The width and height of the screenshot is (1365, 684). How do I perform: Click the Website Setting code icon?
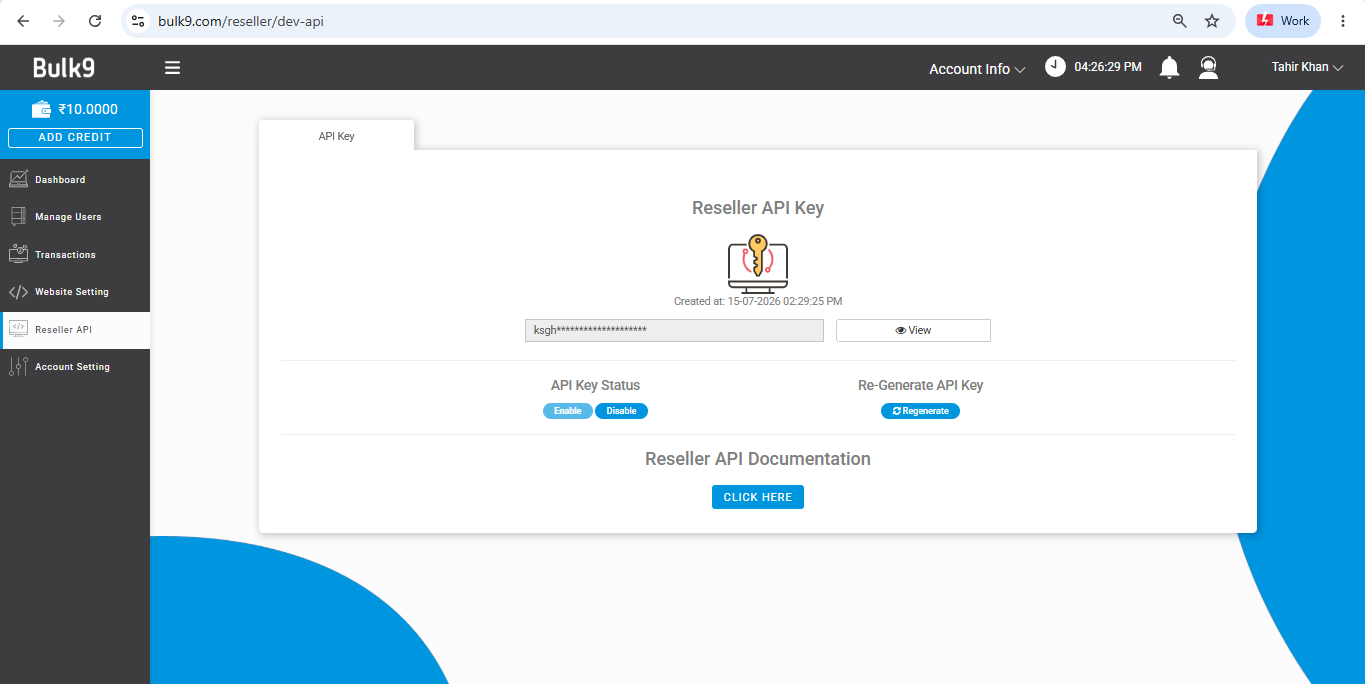[x=18, y=292]
